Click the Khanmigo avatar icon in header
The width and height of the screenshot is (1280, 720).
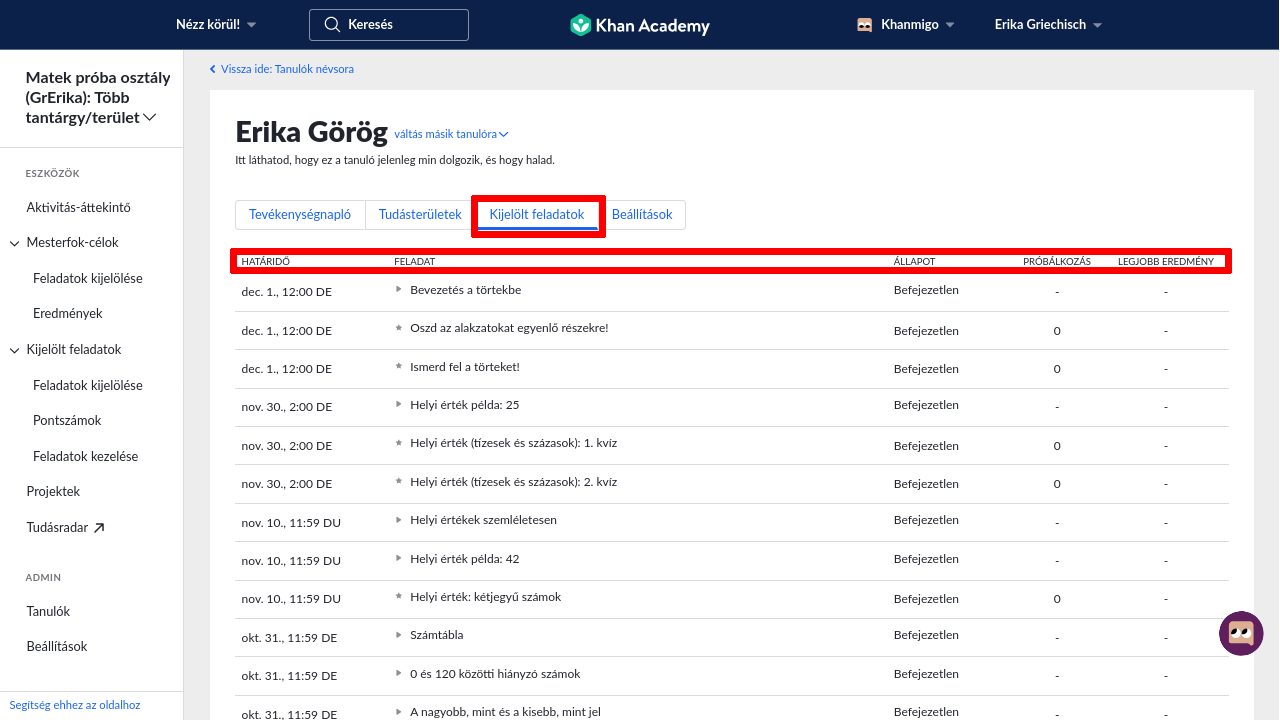(x=865, y=25)
